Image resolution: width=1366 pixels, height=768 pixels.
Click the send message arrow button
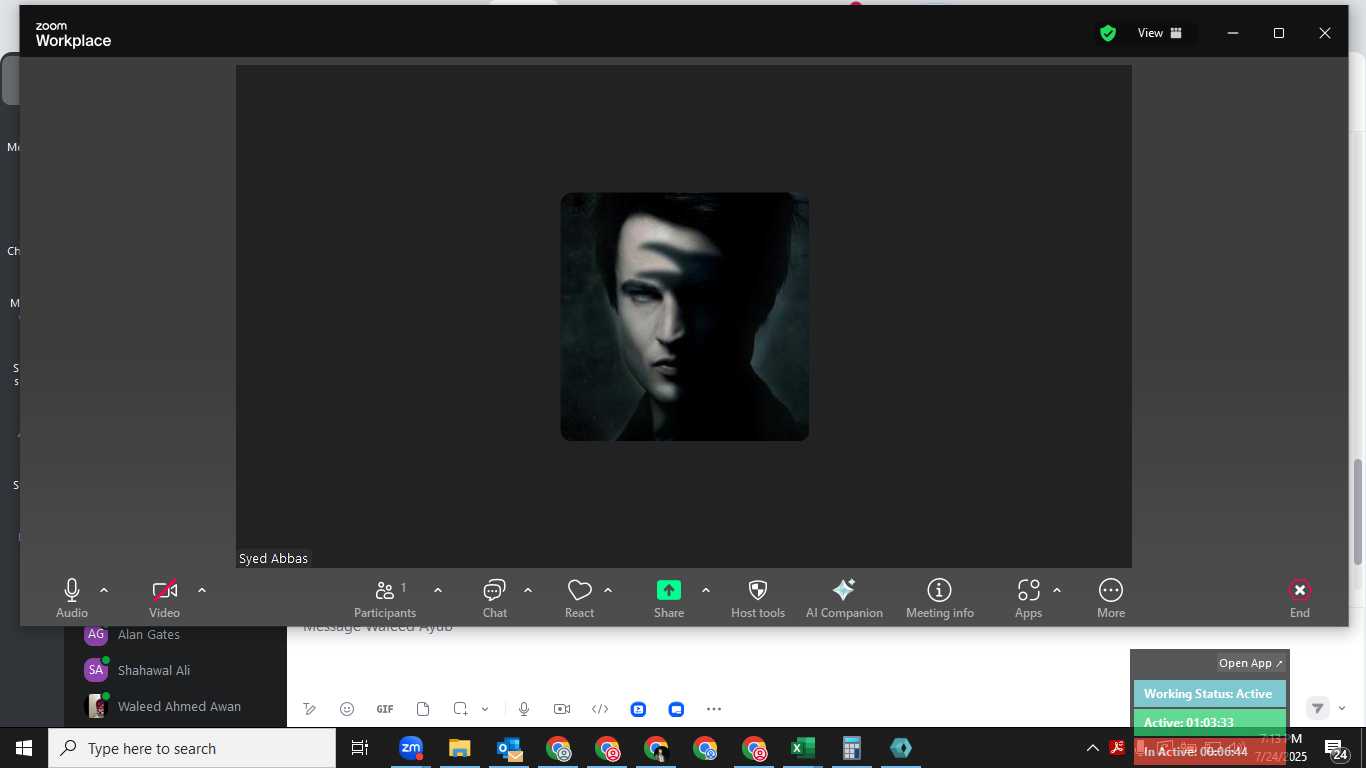click(1317, 708)
